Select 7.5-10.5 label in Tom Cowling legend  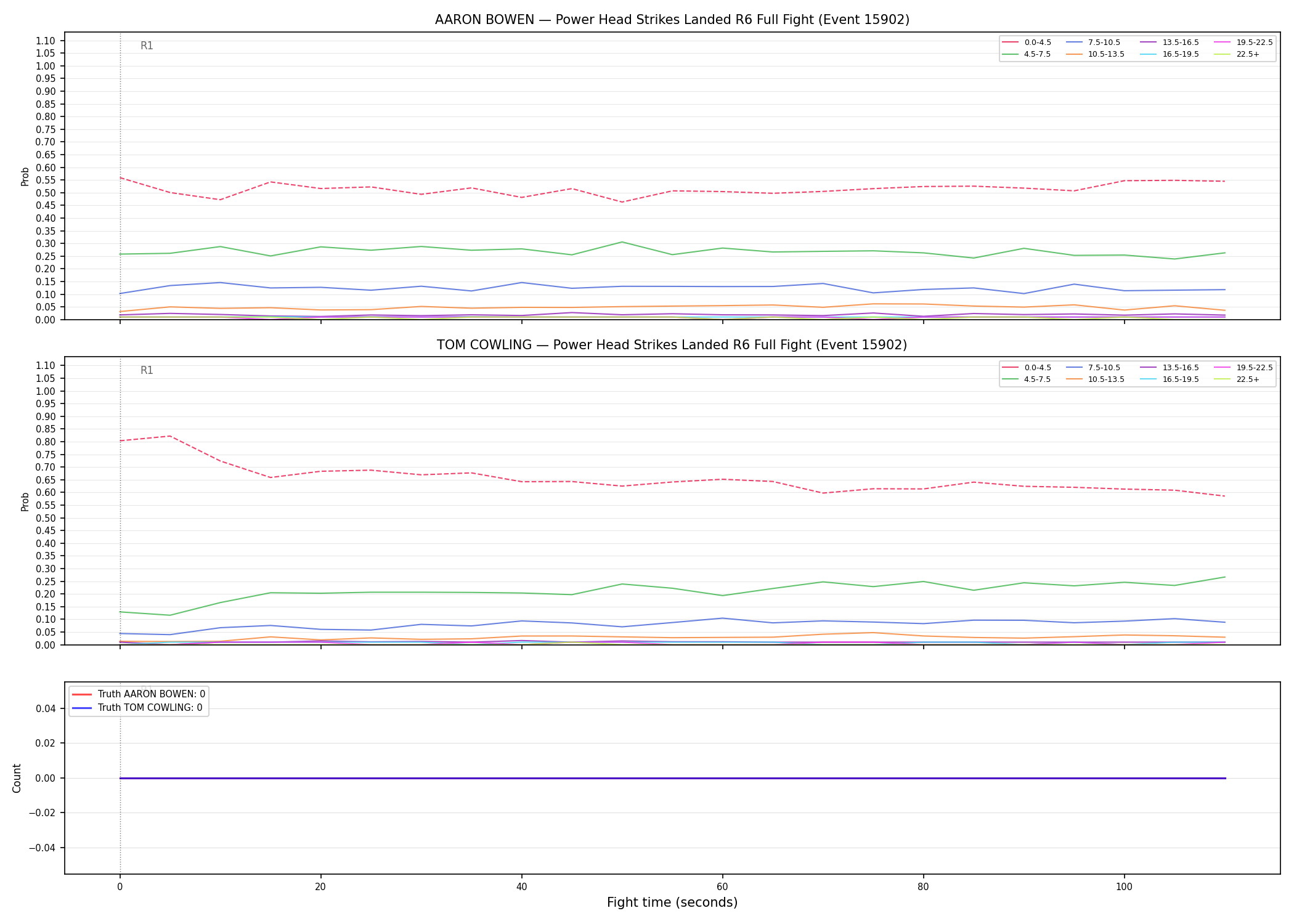tap(1104, 368)
